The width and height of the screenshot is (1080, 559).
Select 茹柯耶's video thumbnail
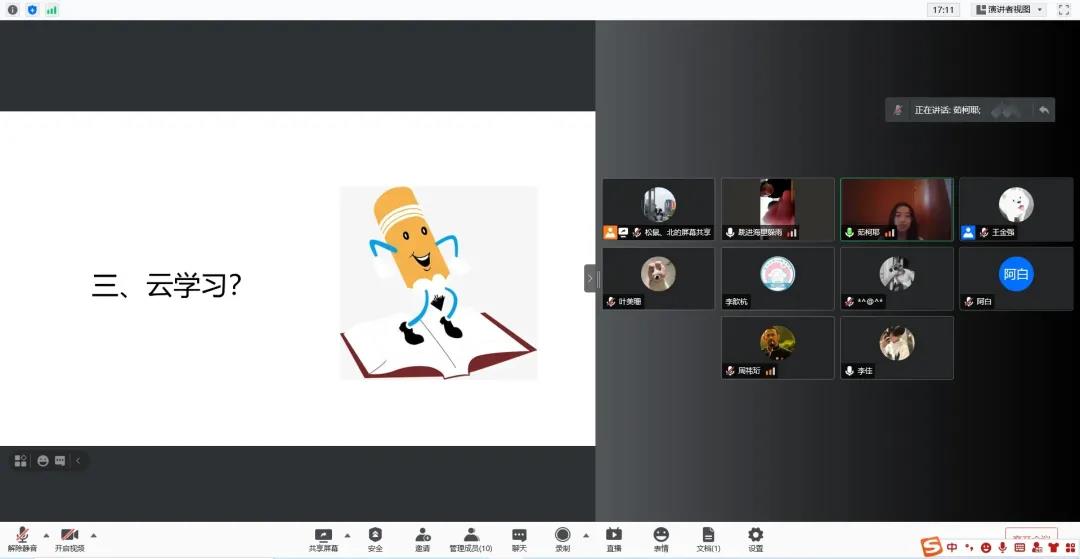click(896, 209)
